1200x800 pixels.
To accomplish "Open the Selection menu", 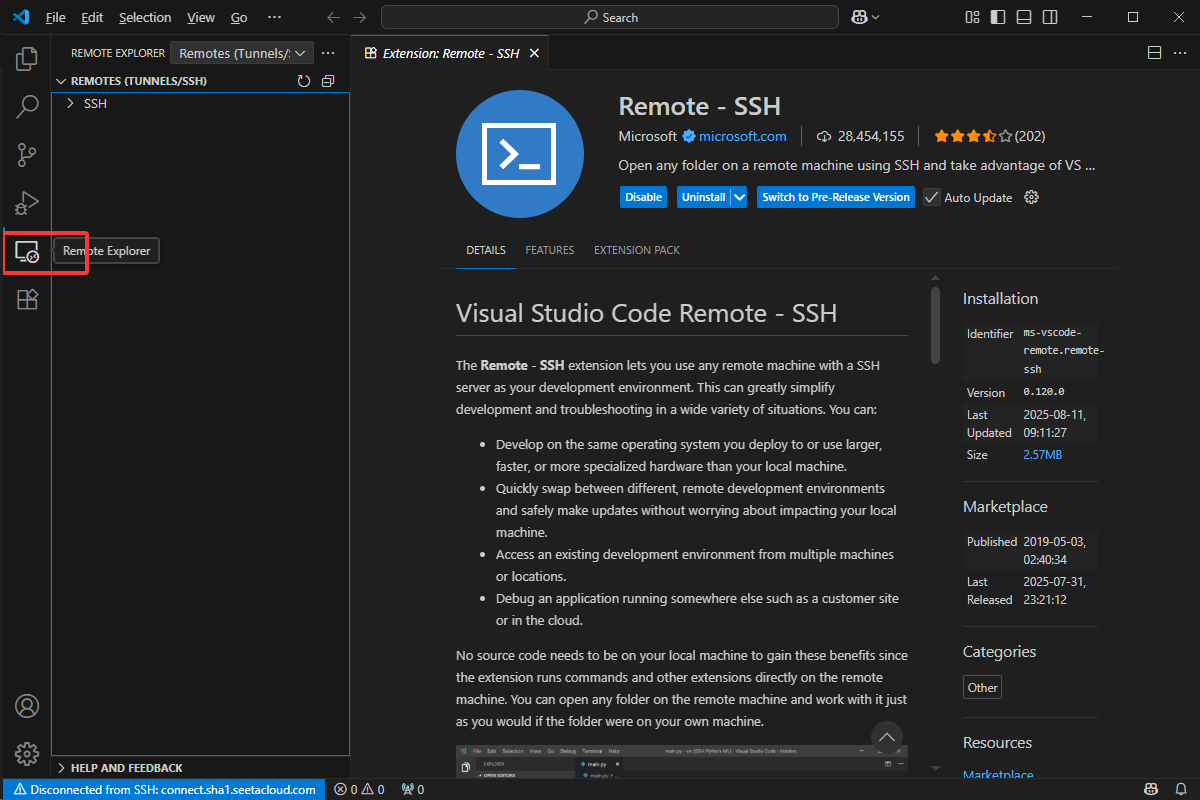I will coord(145,17).
